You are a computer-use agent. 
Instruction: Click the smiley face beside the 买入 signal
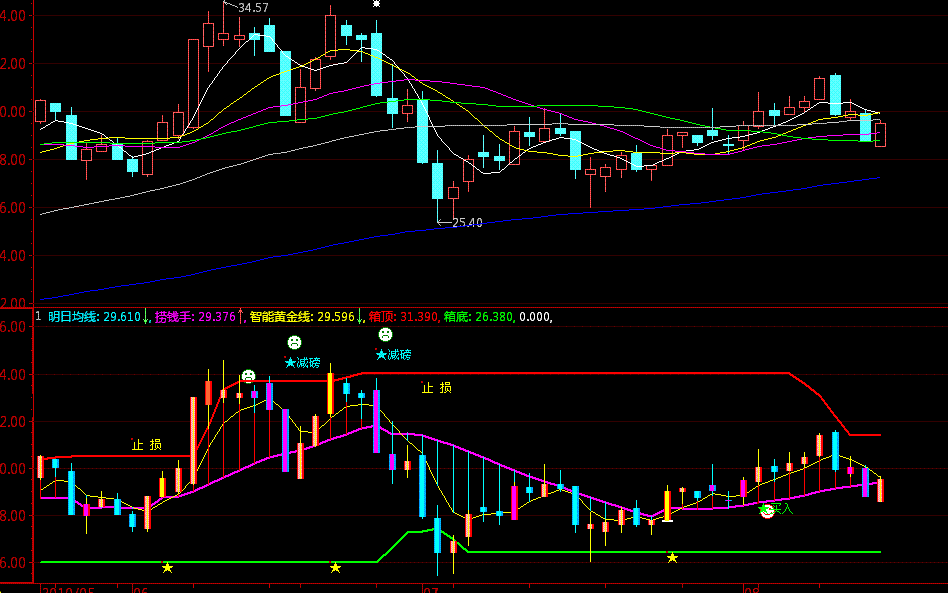pyautogui.click(x=767, y=511)
